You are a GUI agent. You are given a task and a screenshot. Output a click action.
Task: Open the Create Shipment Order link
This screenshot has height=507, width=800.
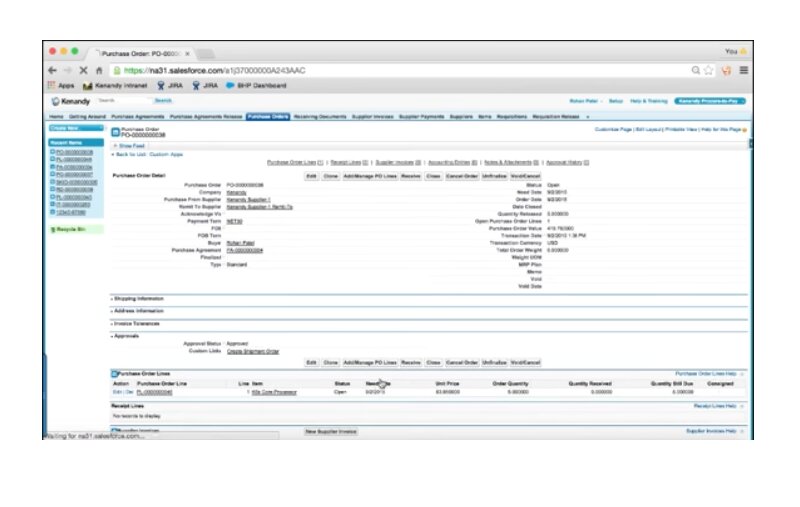253,351
